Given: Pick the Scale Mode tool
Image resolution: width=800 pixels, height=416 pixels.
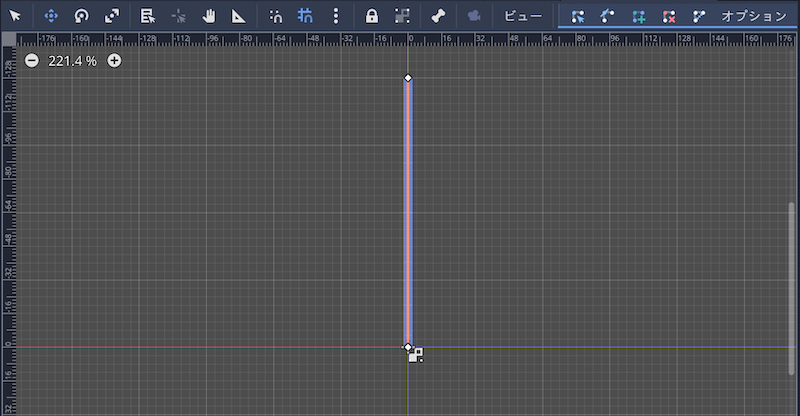Looking at the screenshot, I should click(112, 16).
